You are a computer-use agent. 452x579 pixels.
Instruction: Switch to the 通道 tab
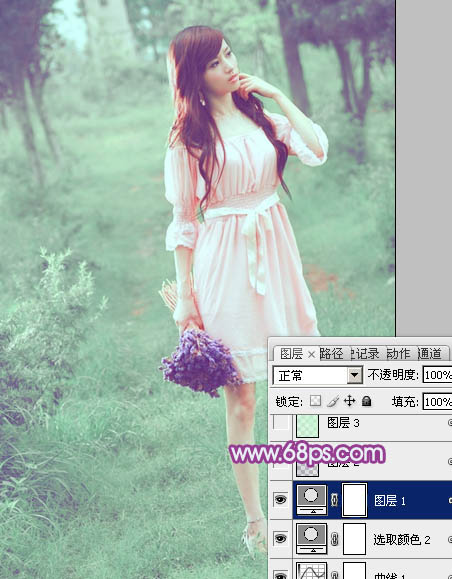click(x=429, y=354)
